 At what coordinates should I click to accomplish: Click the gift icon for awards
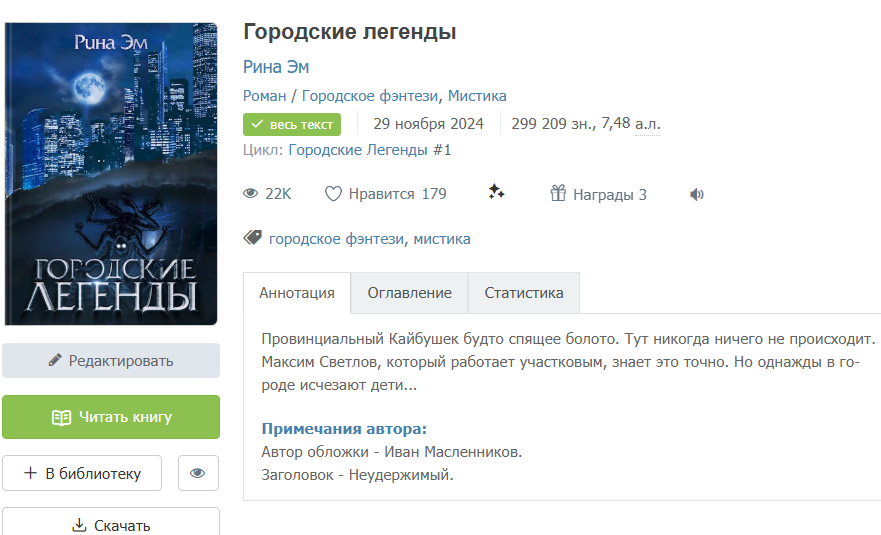click(558, 194)
